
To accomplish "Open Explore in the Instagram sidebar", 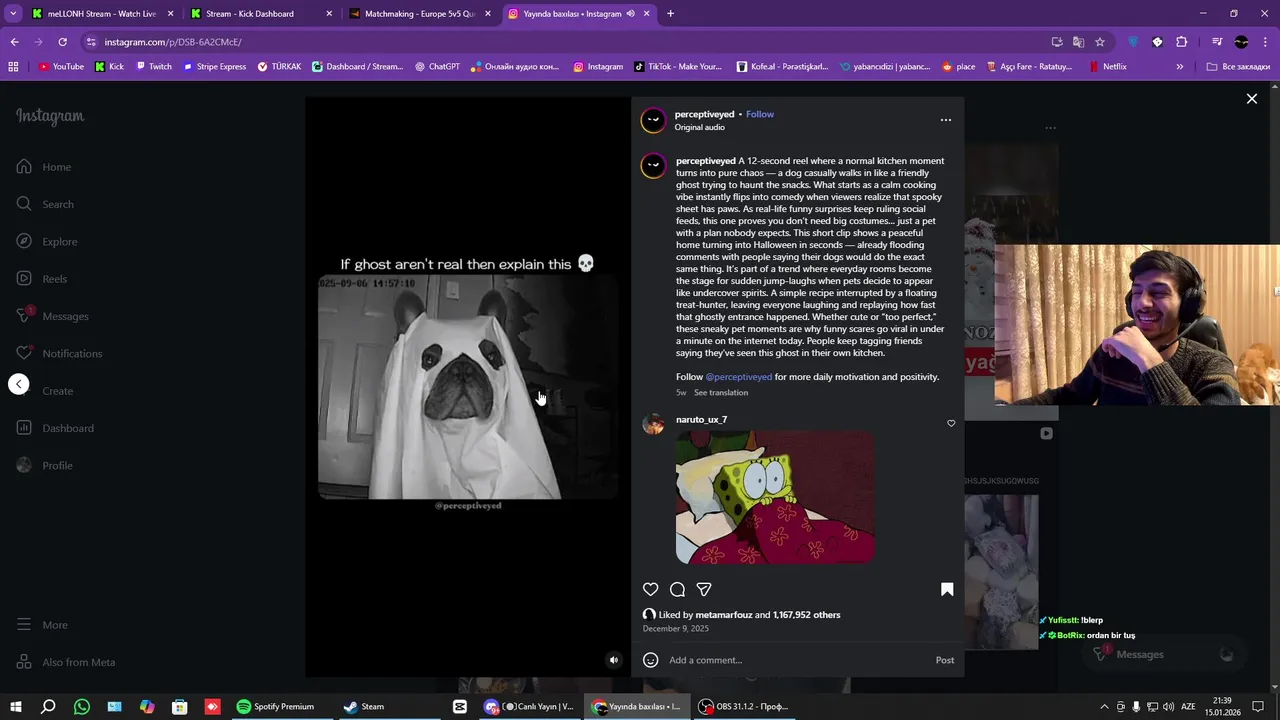I will 47,242.
